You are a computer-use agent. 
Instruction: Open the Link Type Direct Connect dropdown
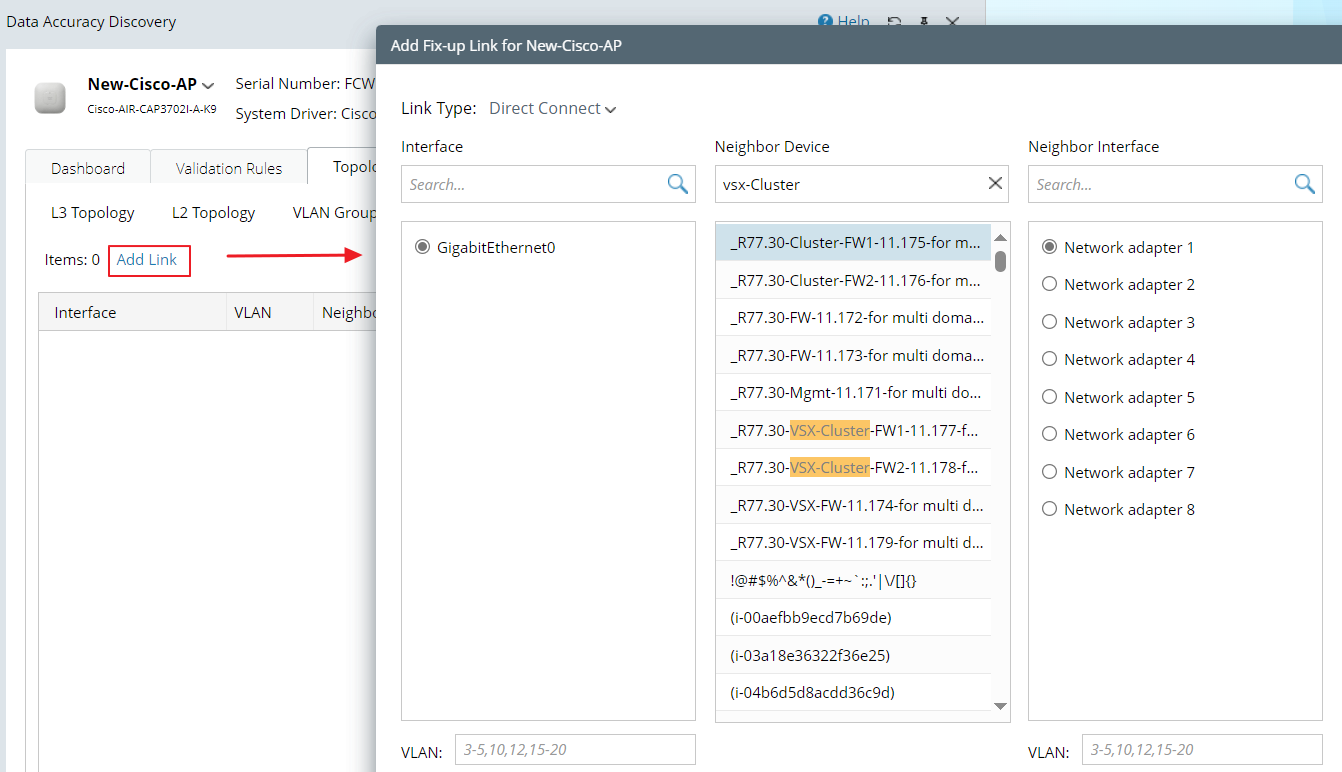[x=552, y=108]
